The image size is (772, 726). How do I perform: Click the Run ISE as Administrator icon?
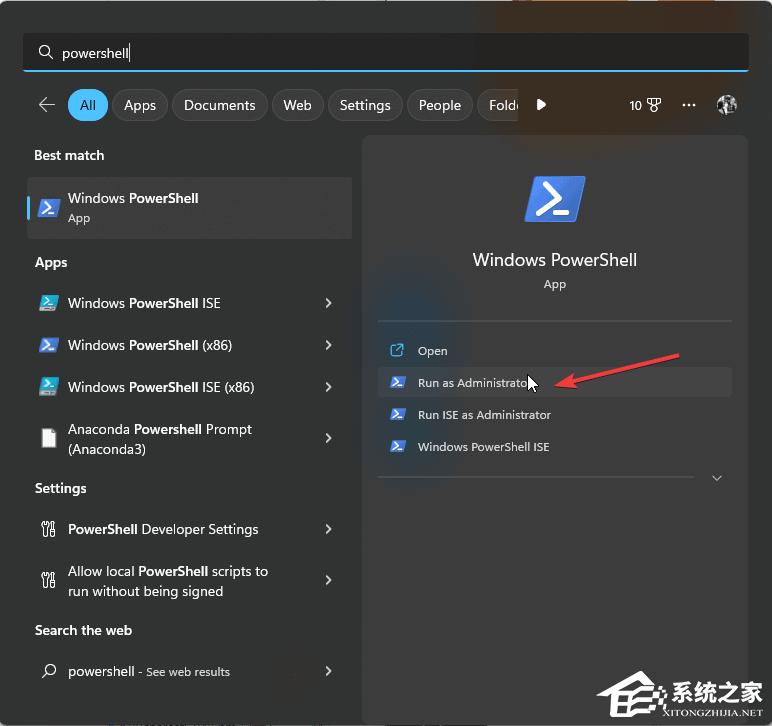coord(398,414)
